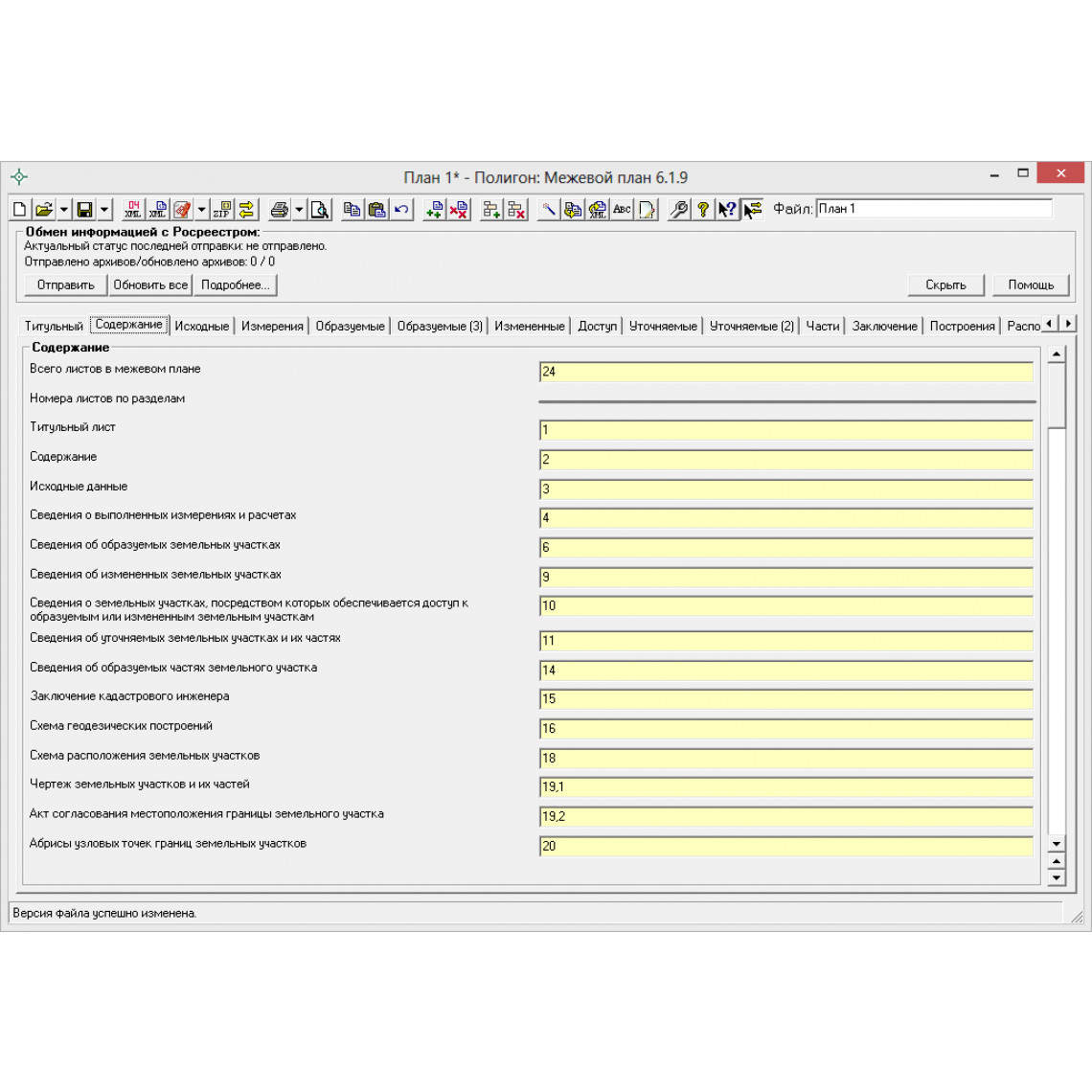The width and height of the screenshot is (1092, 1092).
Task: Click the page-with-pencil toolbar icon
Action: (647, 209)
